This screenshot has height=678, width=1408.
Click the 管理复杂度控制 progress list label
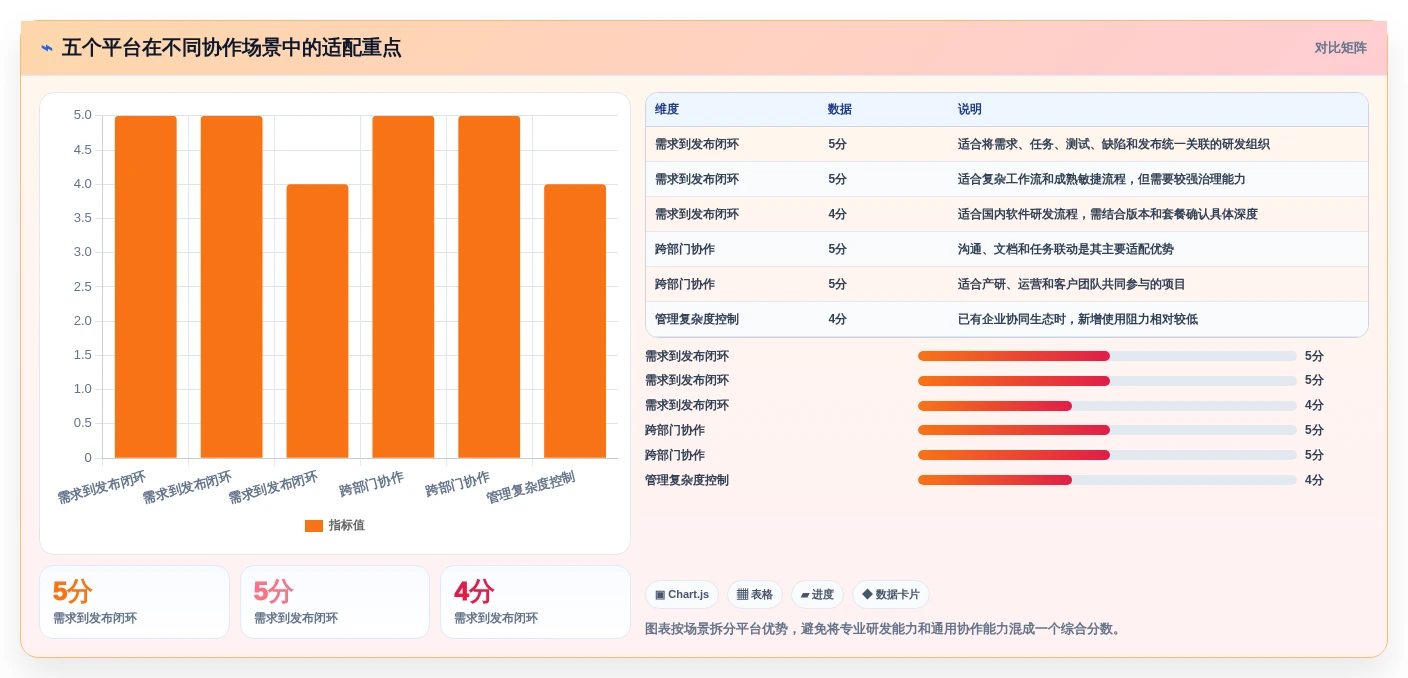pyautogui.click(x=687, y=480)
